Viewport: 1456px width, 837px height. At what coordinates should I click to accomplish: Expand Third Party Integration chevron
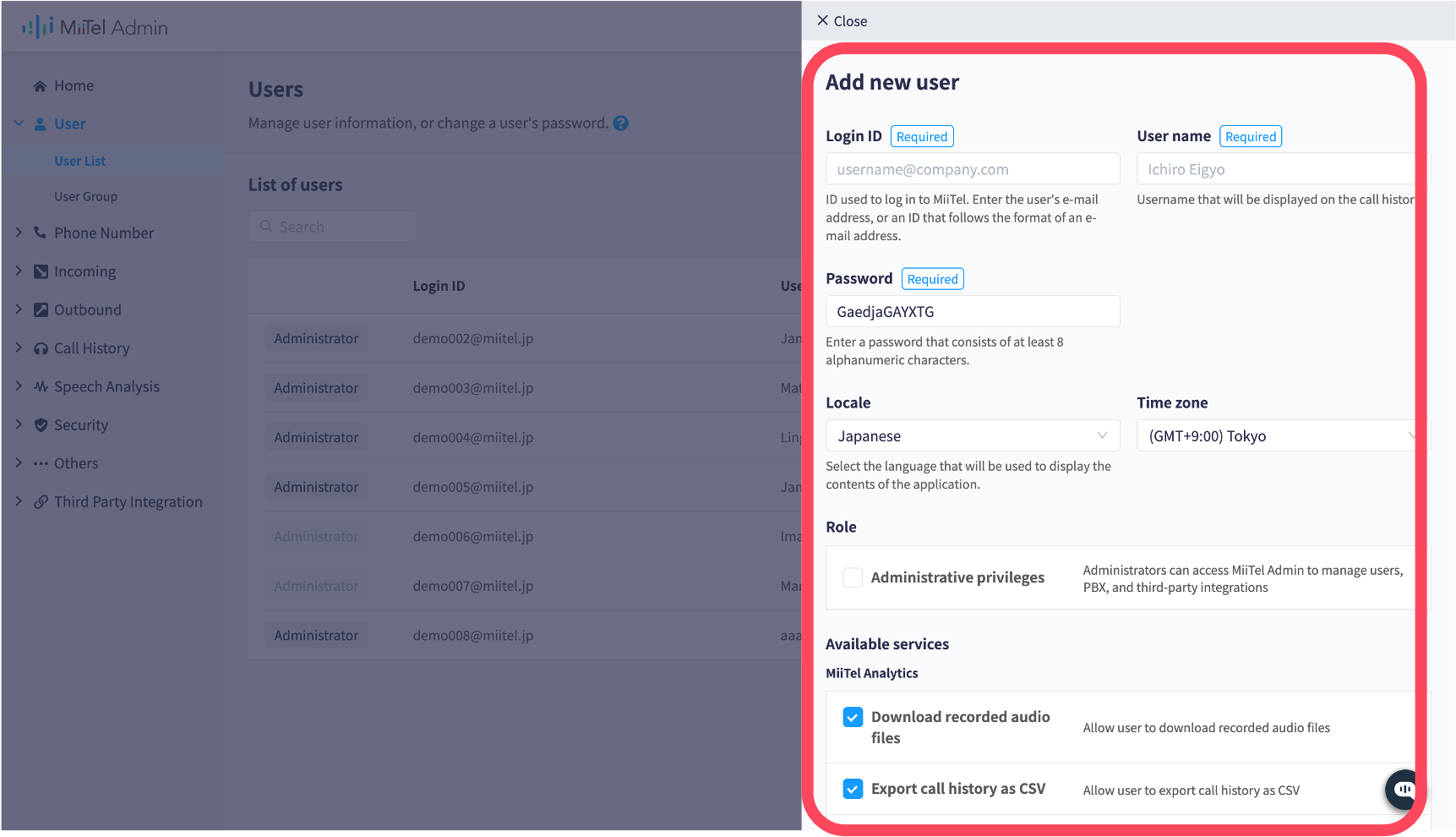coord(19,501)
